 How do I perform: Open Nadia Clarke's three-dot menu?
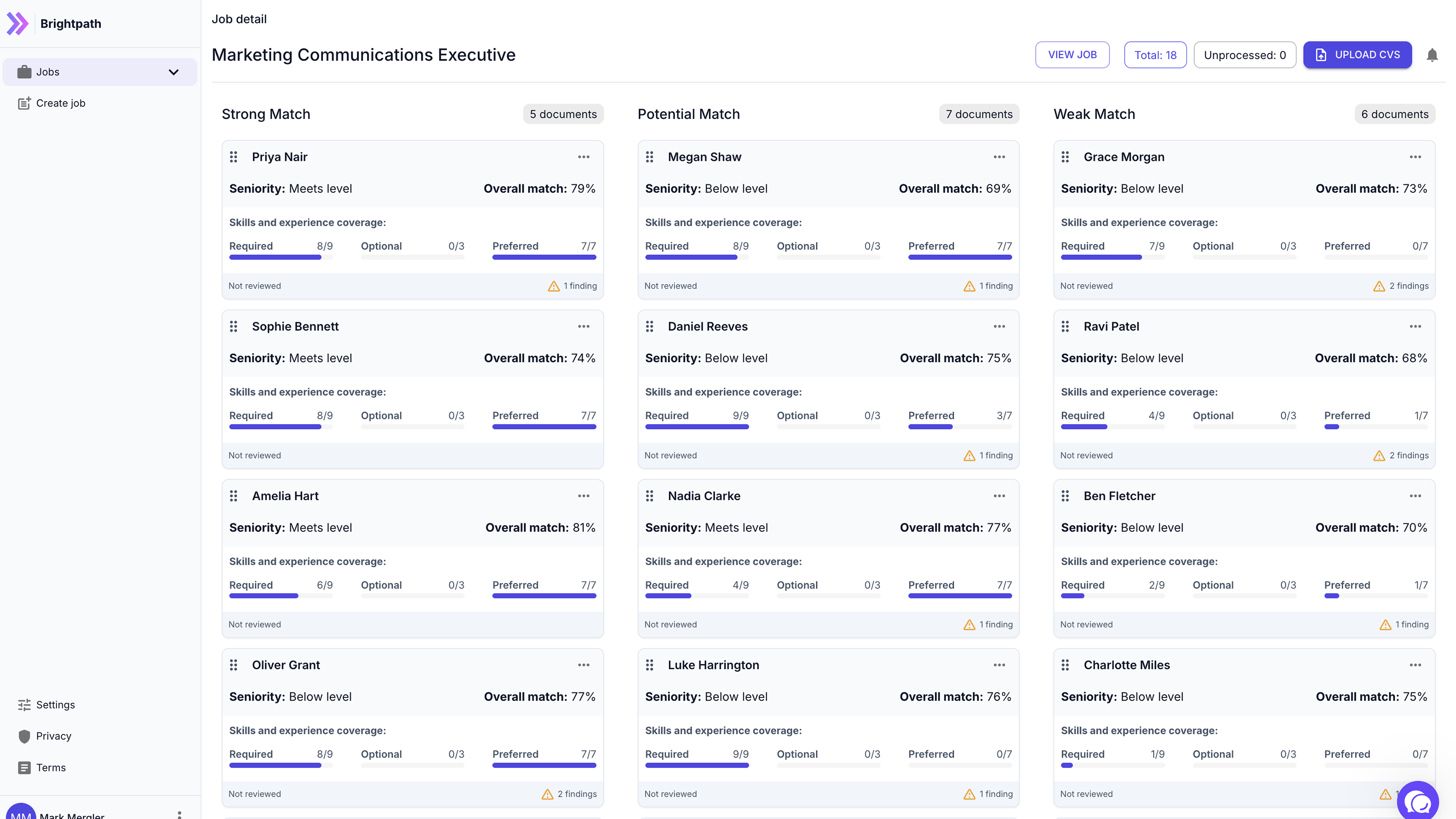click(x=999, y=495)
